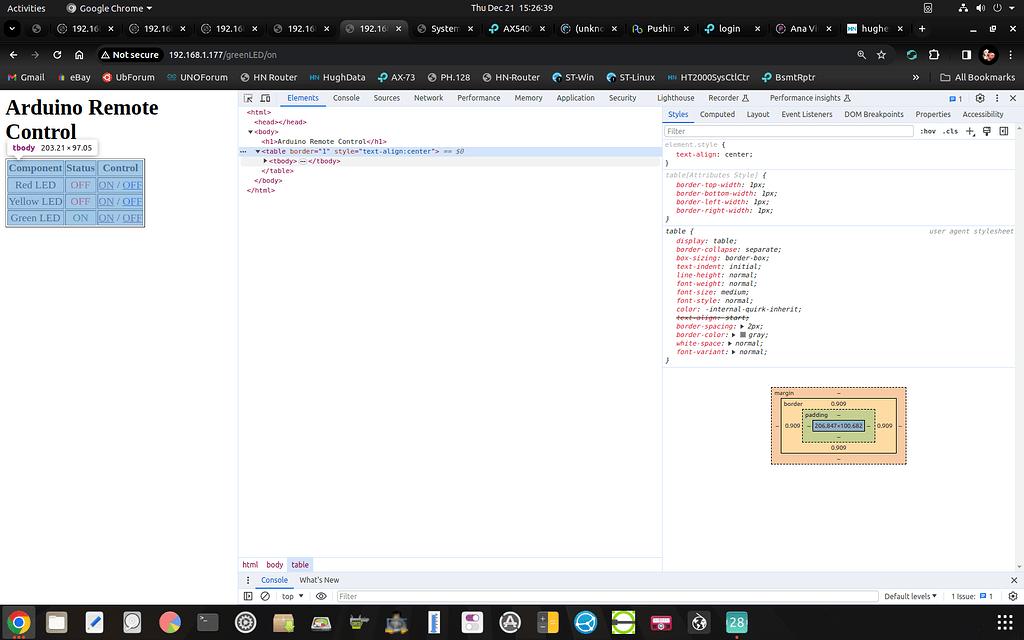1024x640 pixels.
Task: Open the DevTools three-dot customize menu
Action: [x=997, y=98]
